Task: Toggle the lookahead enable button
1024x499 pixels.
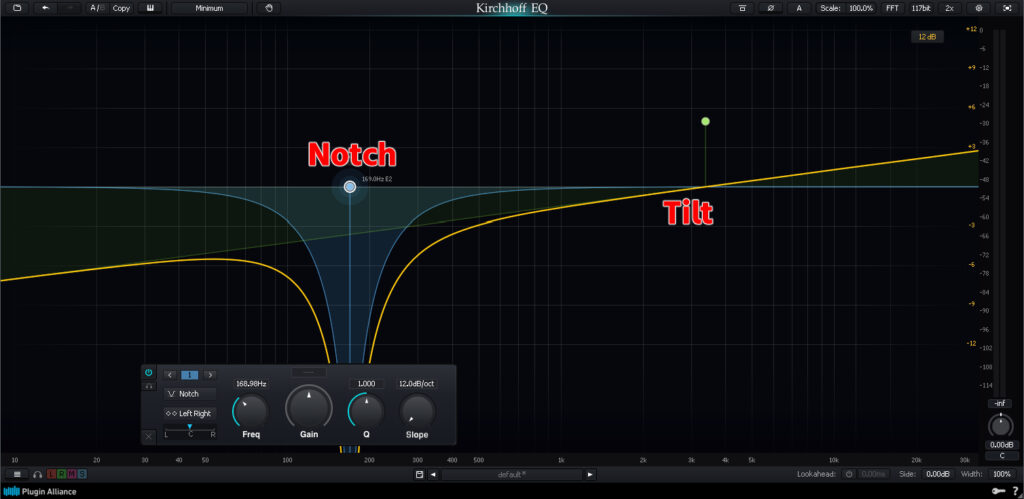Action: pyautogui.click(x=849, y=474)
